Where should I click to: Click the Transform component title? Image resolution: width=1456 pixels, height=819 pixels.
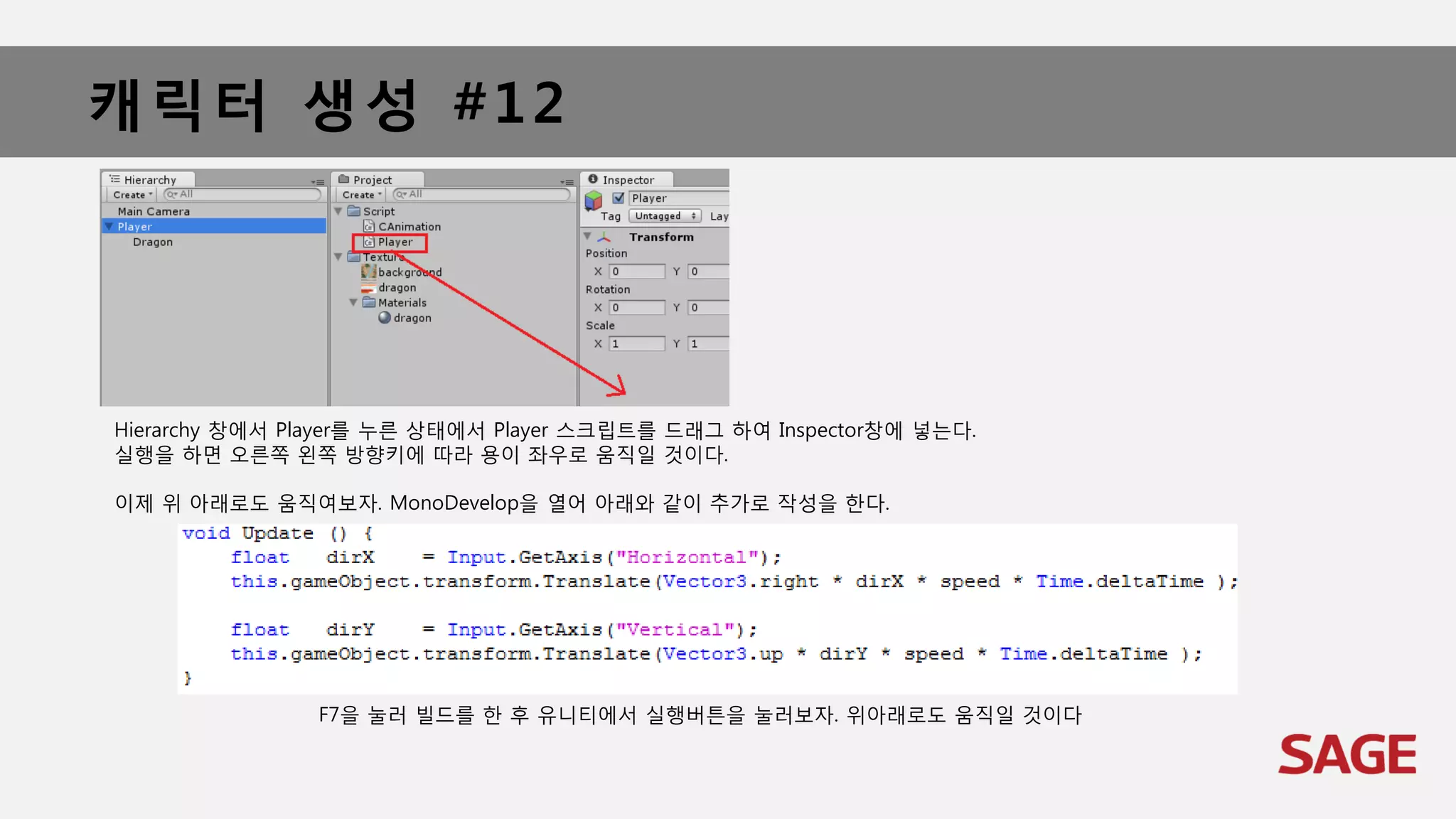pyautogui.click(x=661, y=237)
